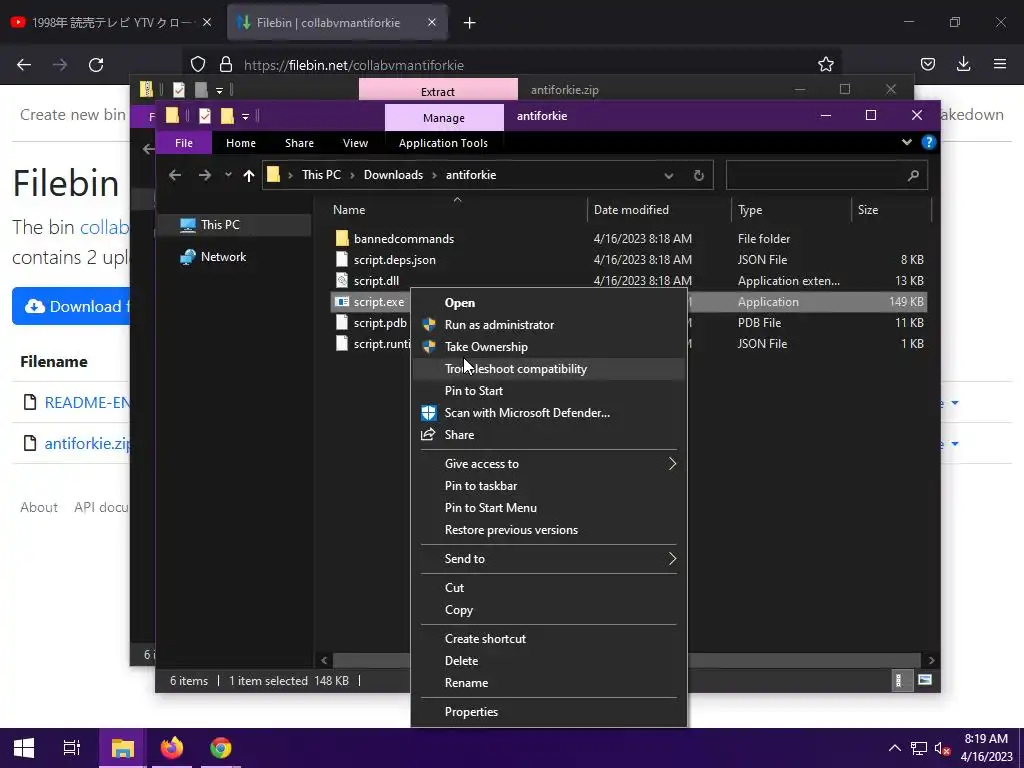
Task: Open Firefox downloads panel
Action: (963, 64)
